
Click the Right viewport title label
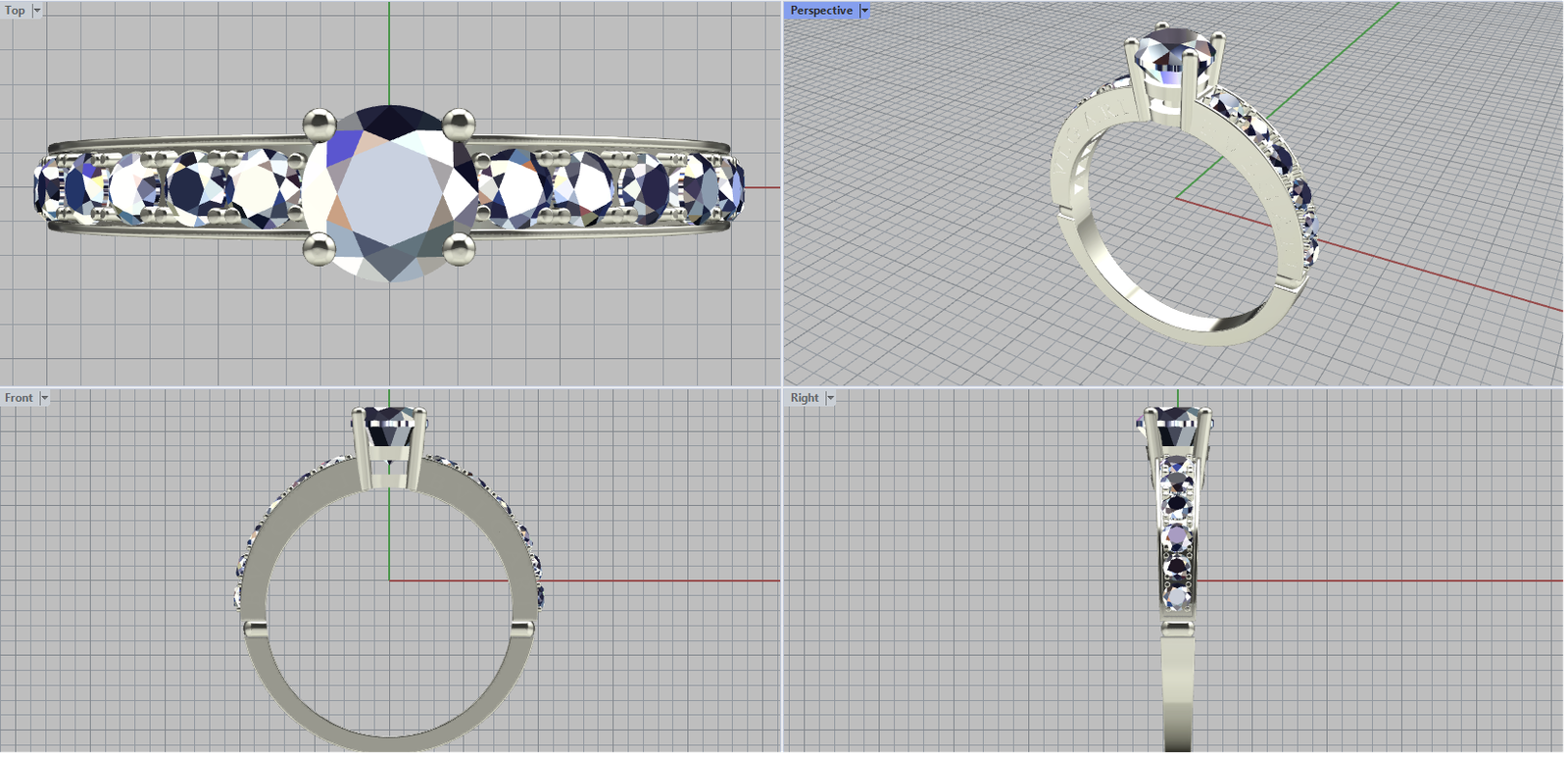(x=805, y=398)
